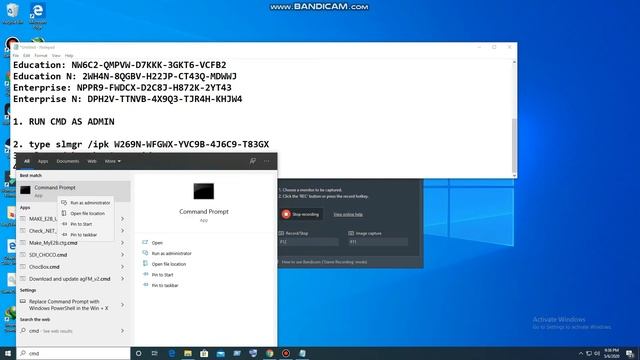Click Notepad scrollbar down arrow
Screen dimensions: 640x360
click(x=514, y=176)
